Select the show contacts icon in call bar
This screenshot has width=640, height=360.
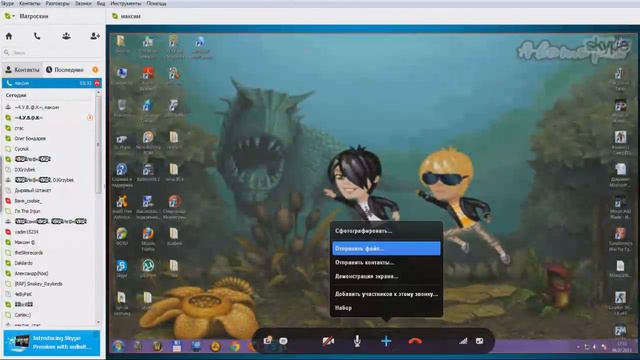[x=268, y=340]
